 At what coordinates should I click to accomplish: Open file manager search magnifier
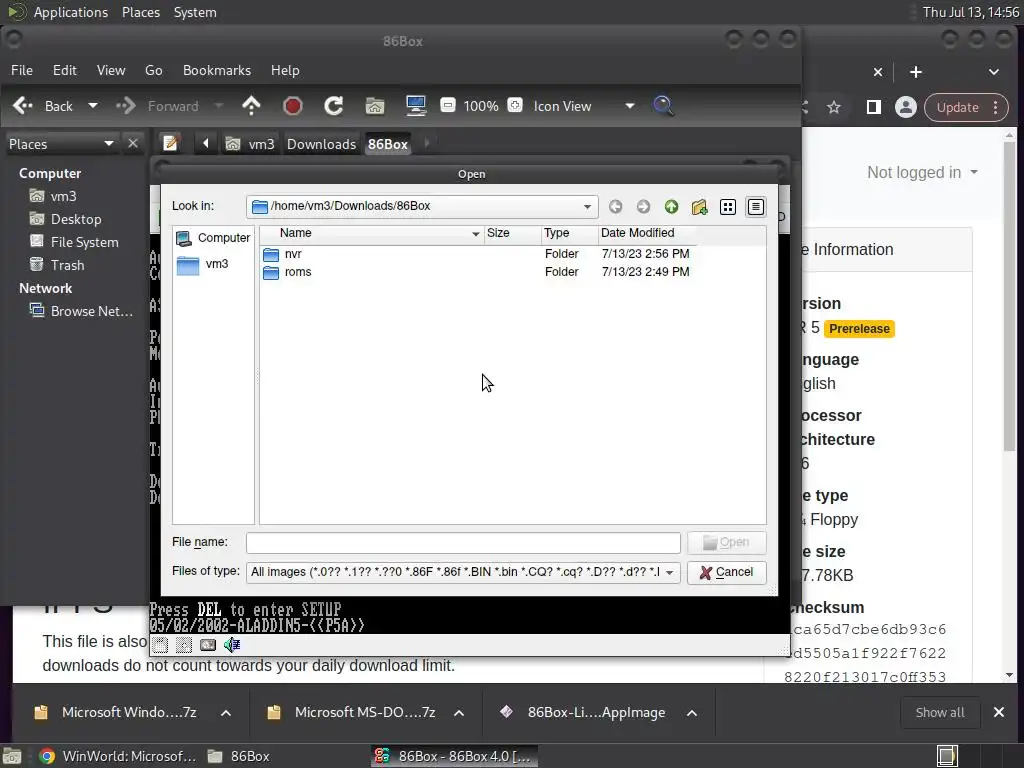point(663,106)
